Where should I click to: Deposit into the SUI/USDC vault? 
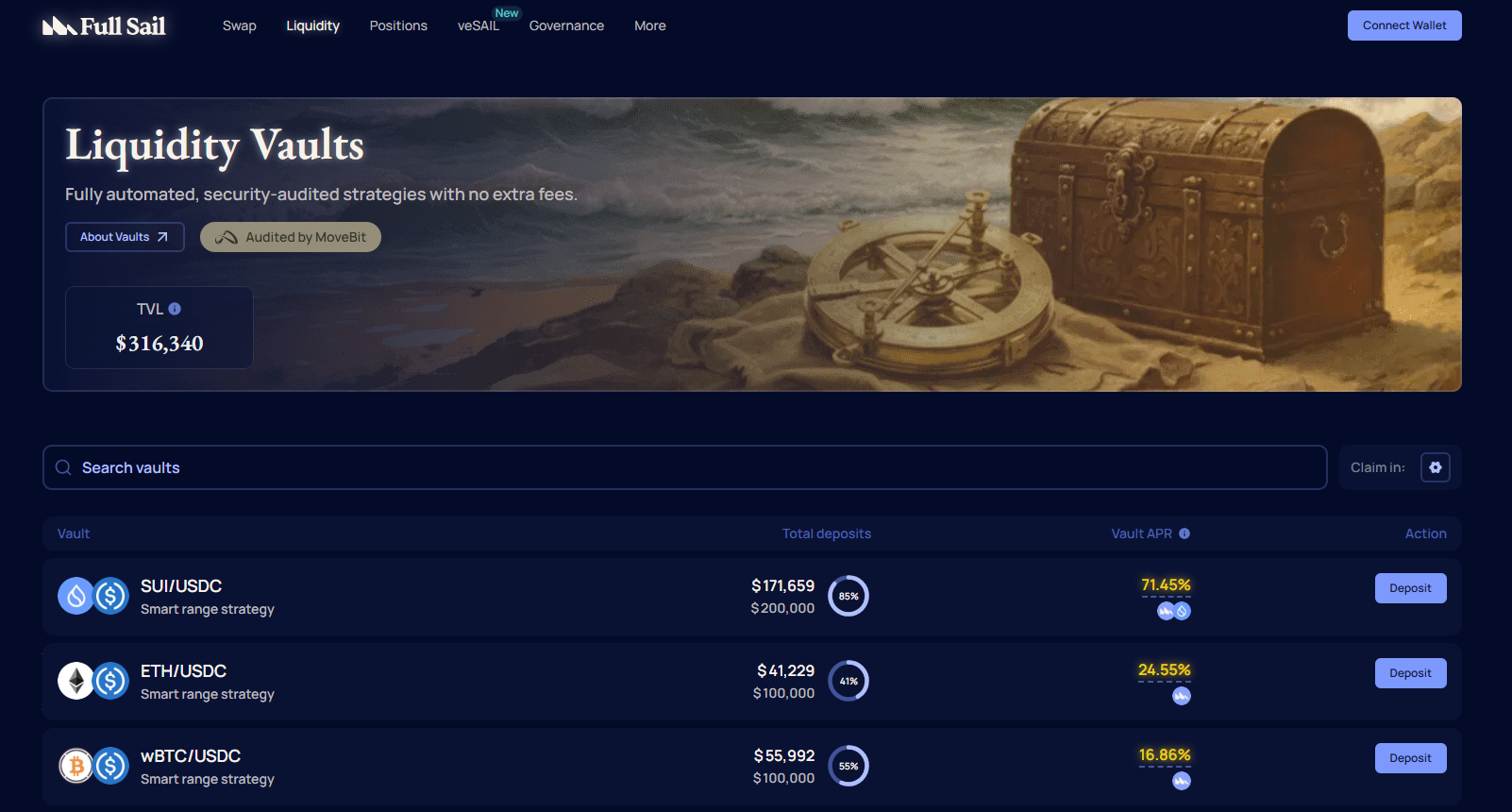[x=1410, y=588]
